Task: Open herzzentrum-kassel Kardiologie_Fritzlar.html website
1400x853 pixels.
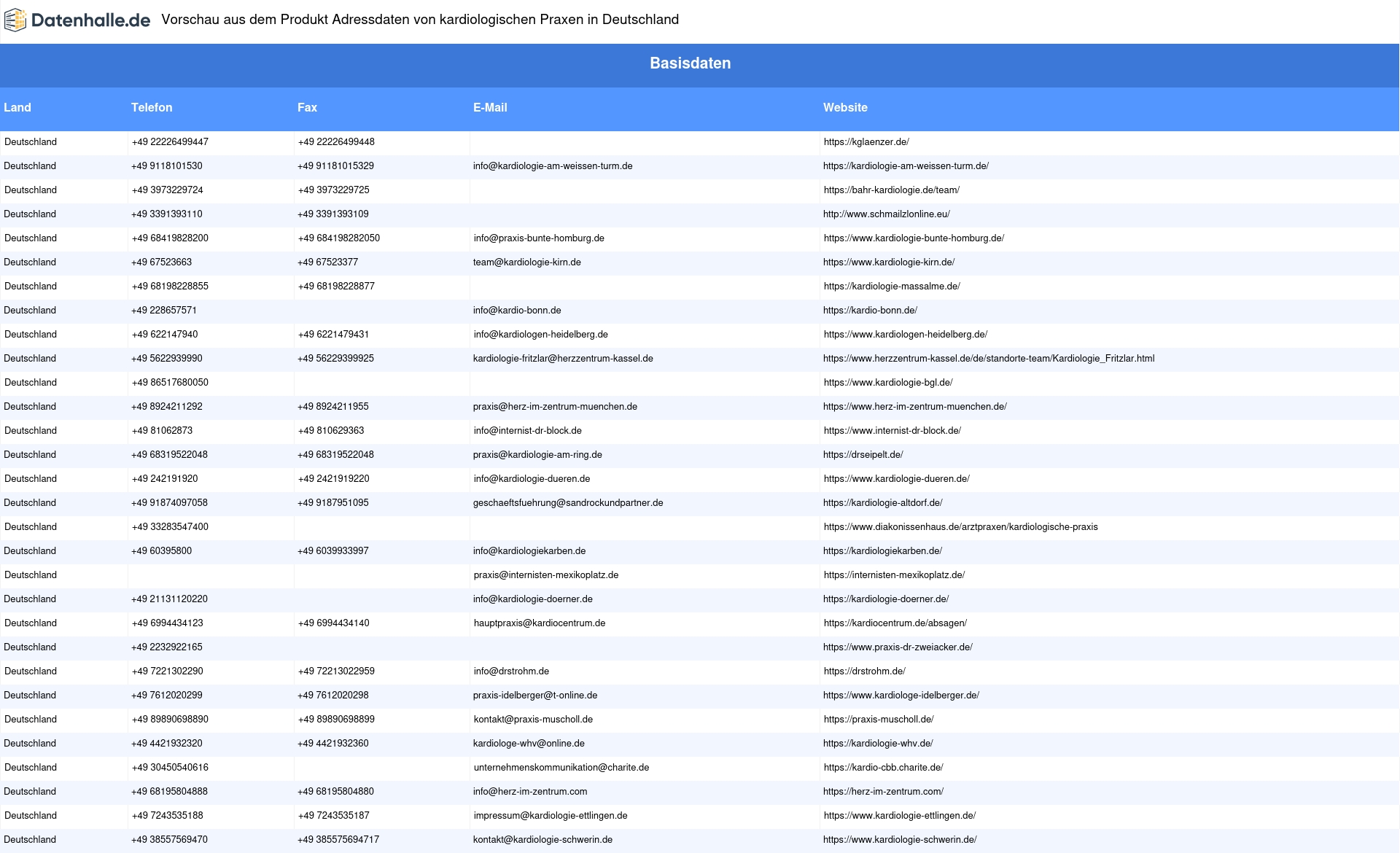Action: tap(989, 359)
